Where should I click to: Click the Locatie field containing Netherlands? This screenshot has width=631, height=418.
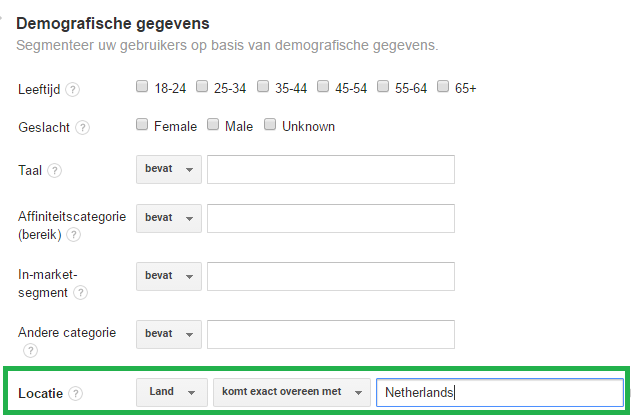[x=500, y=392]
